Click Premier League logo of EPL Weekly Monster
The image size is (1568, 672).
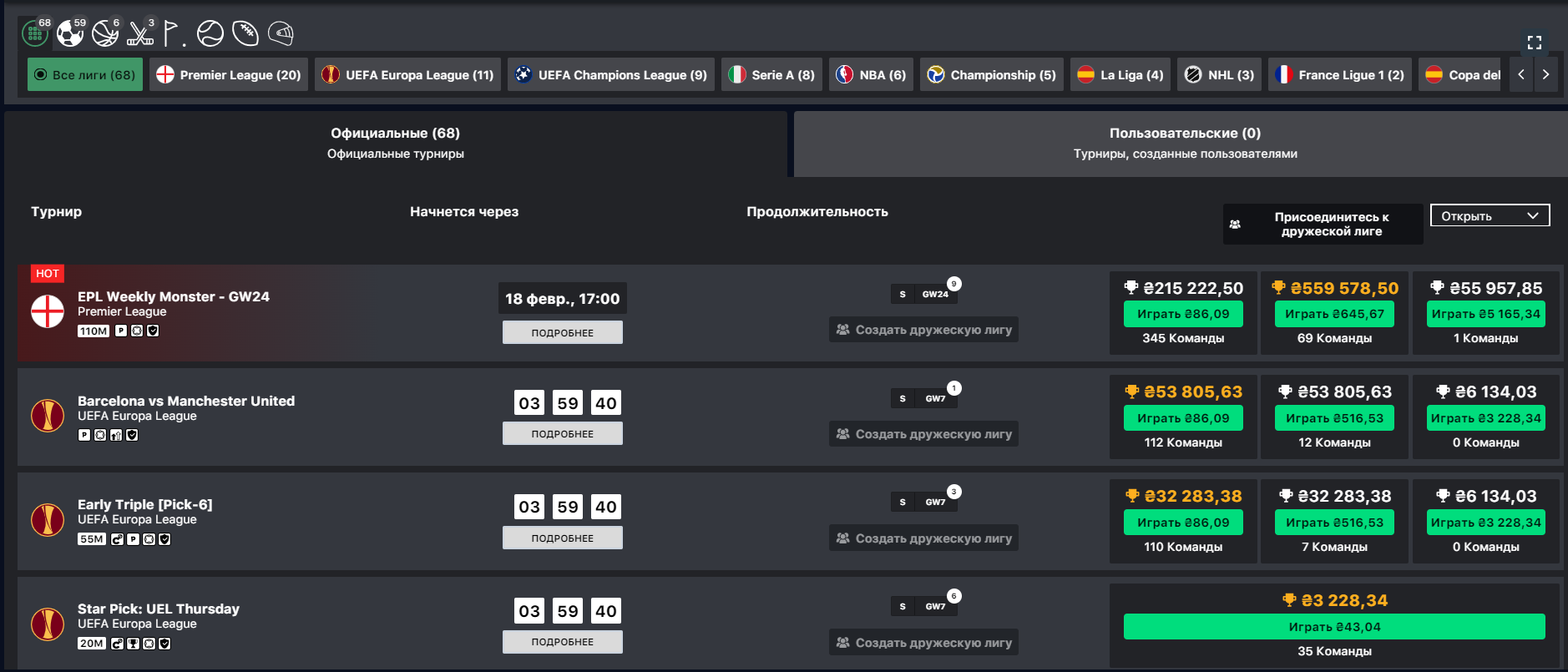click(x=48, y=312)
